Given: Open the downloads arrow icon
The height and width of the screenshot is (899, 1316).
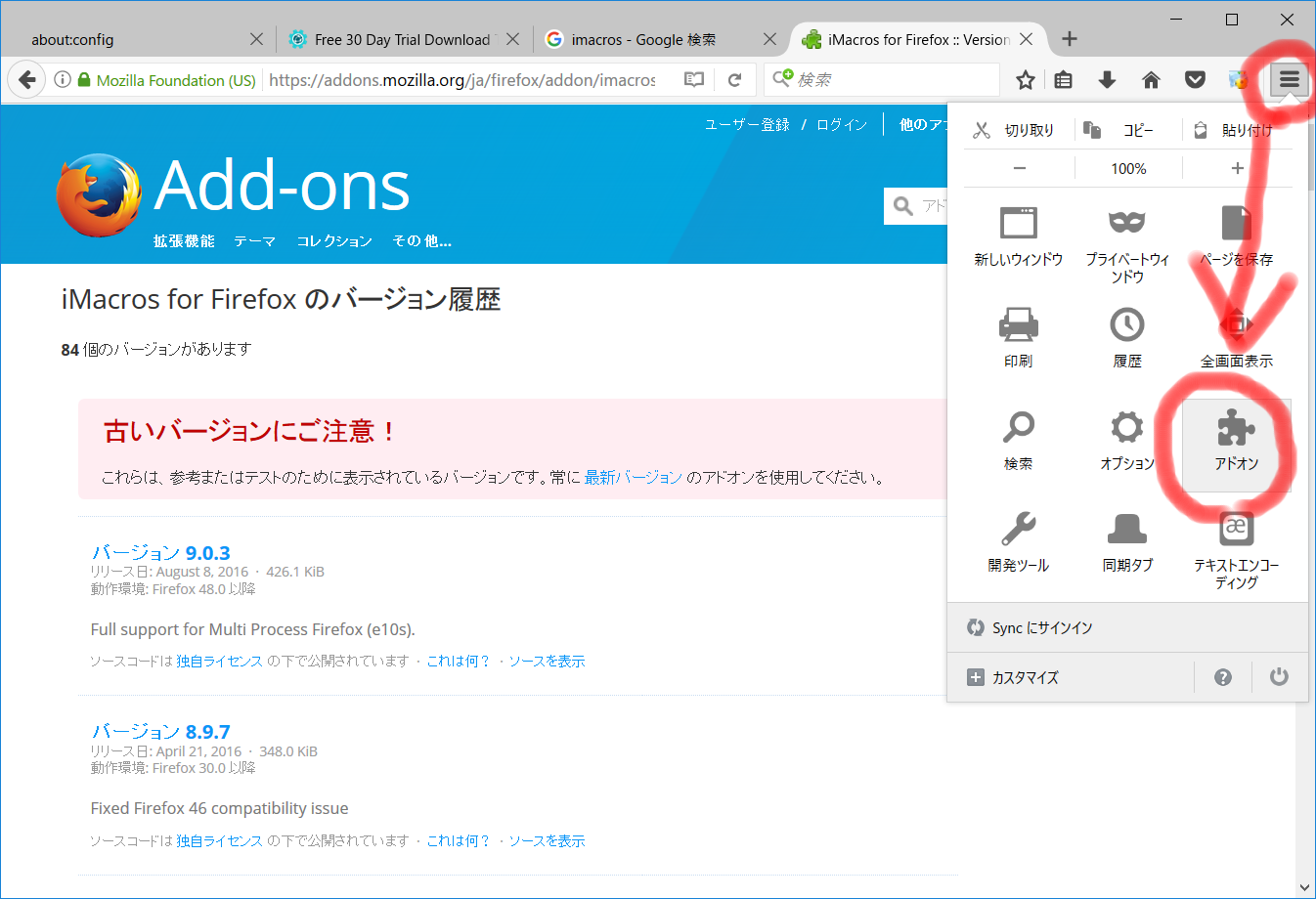Looking at the screenshot, I should (1107, 80).
